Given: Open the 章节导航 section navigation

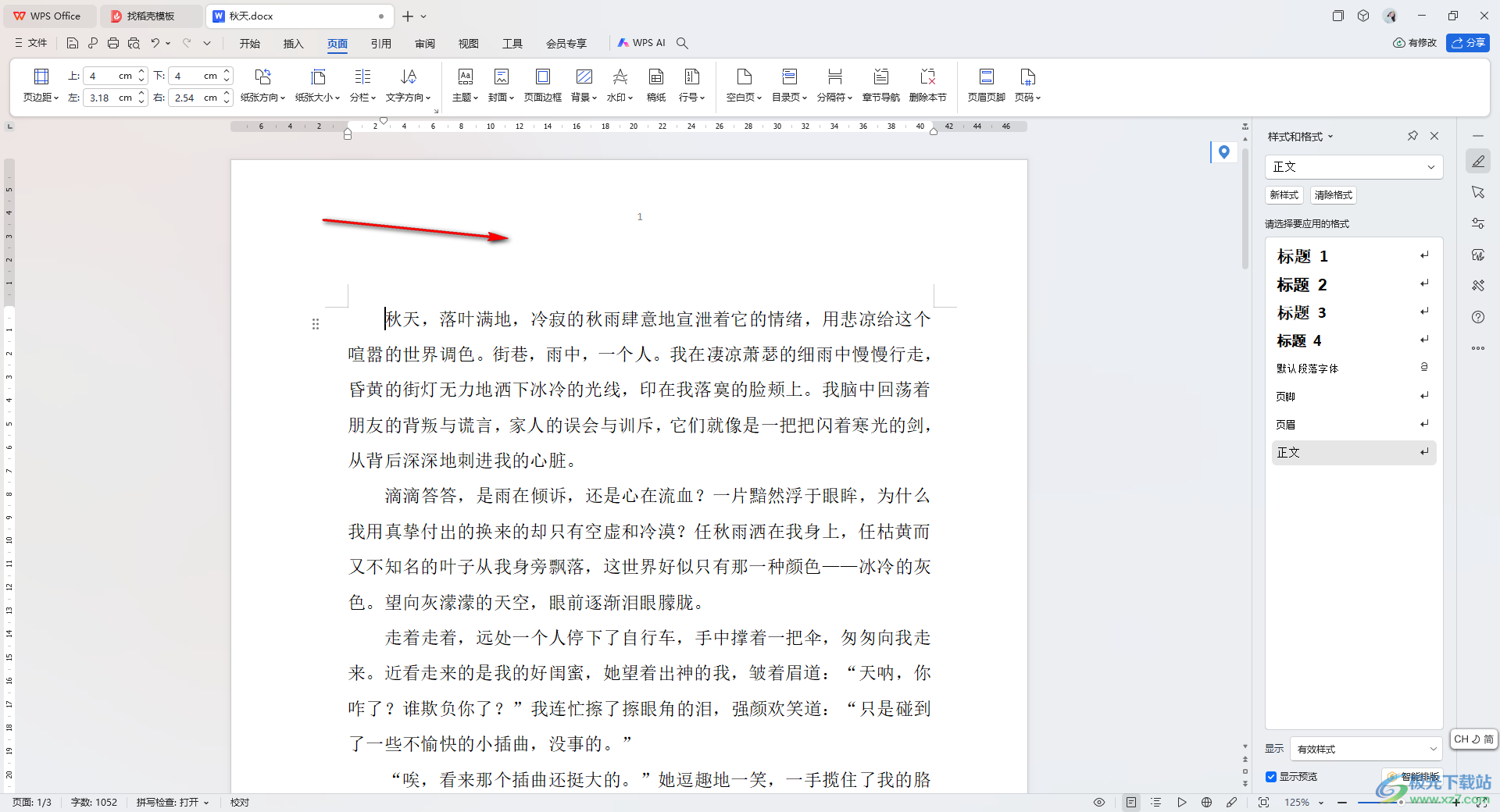Looking at the screenshot, I should tap(880, 85).
